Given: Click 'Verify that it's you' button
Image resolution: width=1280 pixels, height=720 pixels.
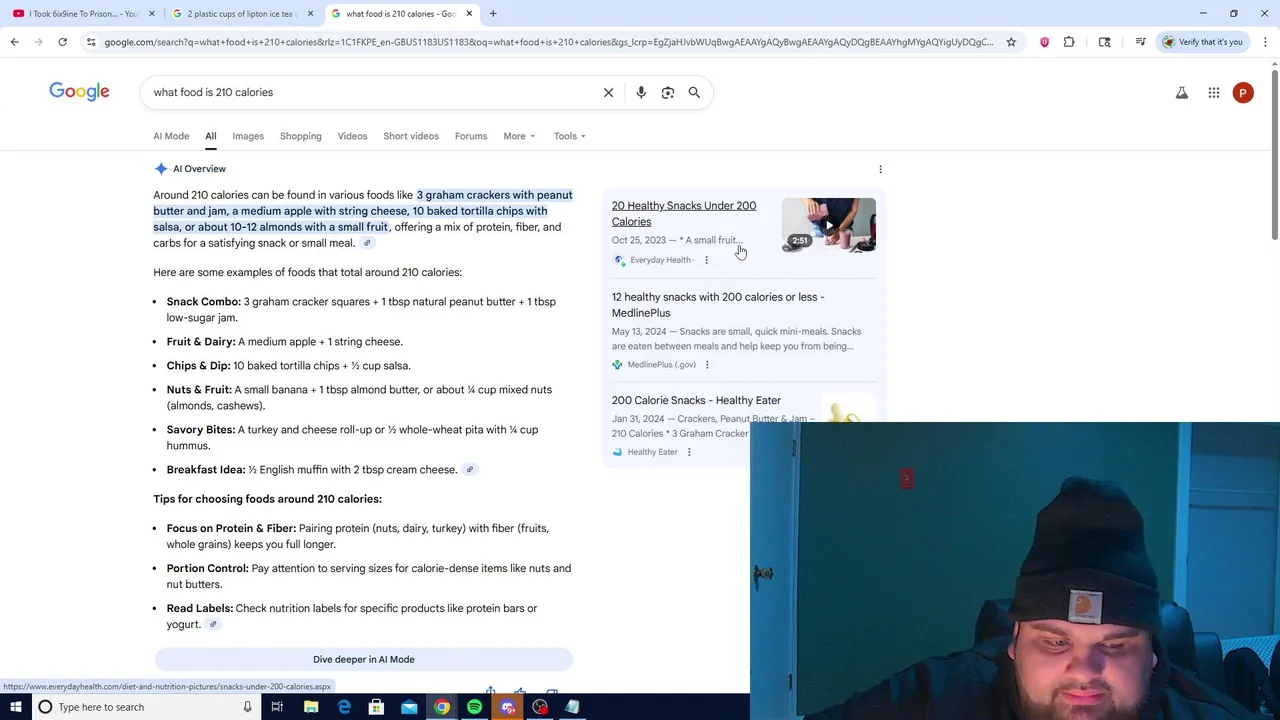Looking at the screenshot, I should pos(1202,42).
